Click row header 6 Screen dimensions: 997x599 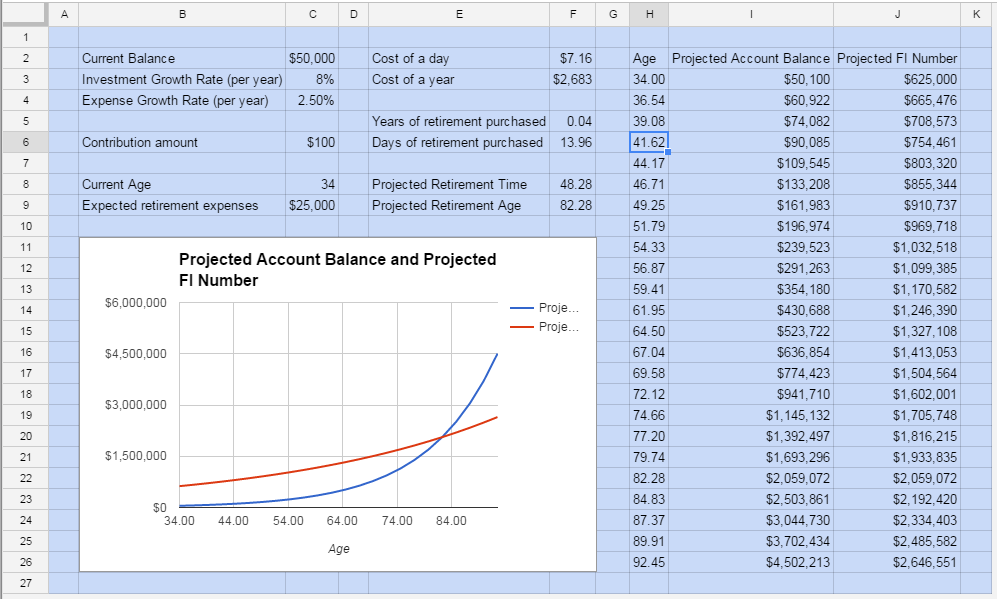tap(25, 142)
